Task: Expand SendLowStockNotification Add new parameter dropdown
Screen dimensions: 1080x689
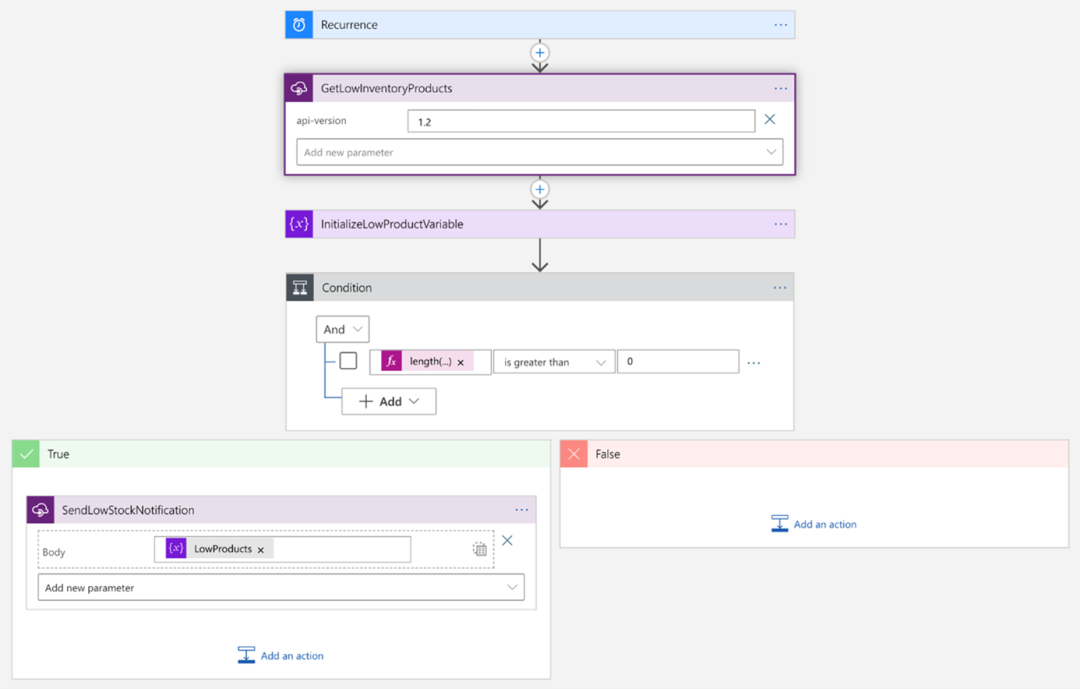Action: (281, 587)
